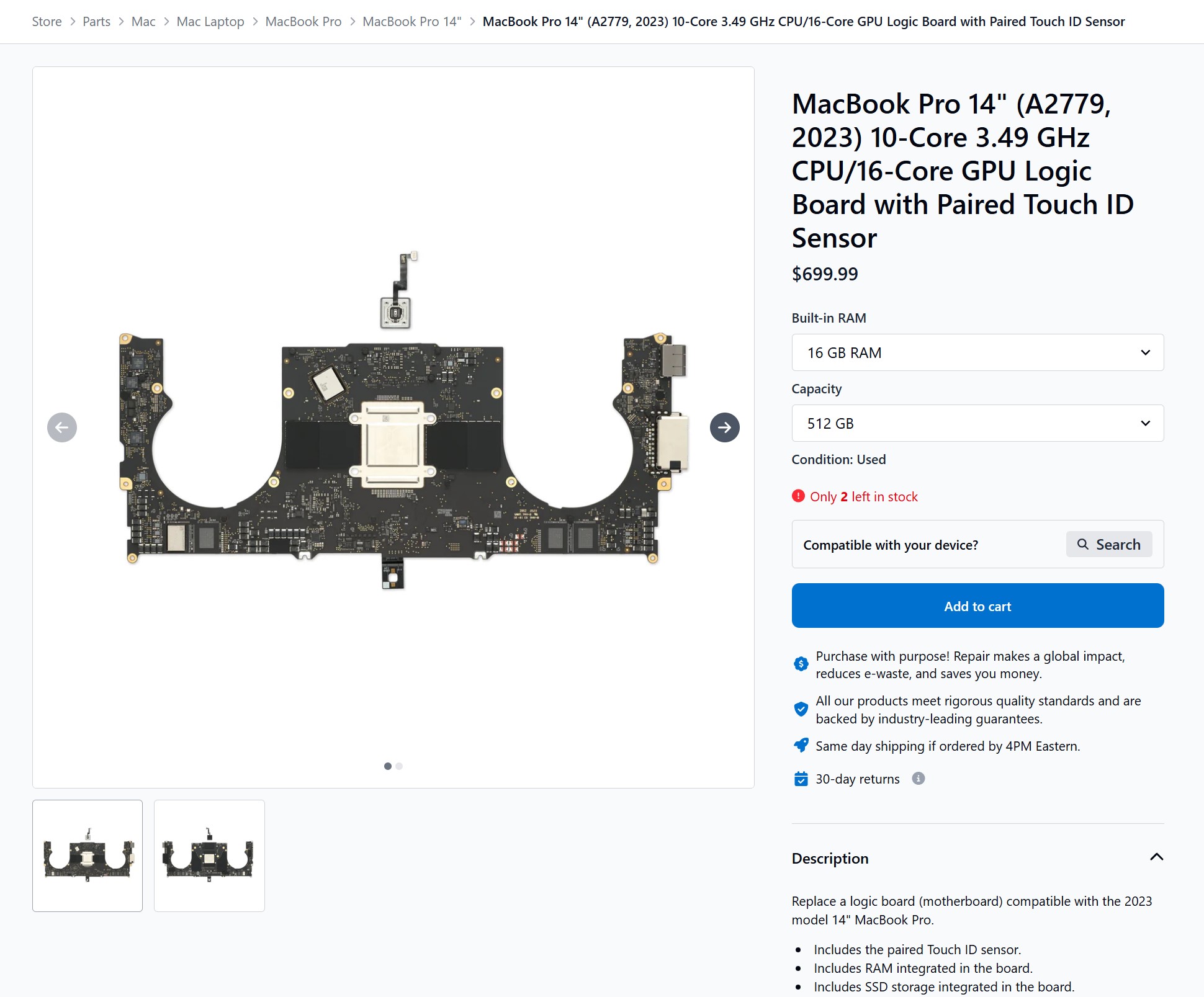Screen dimensions: 1204x997
Task: Click the Add to cart button
Action: click(977, 606)
